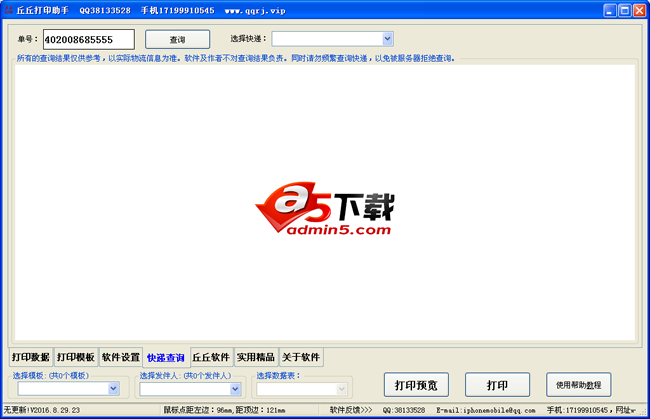Open the 选择快递 courier dropdown

pos(332,39)
